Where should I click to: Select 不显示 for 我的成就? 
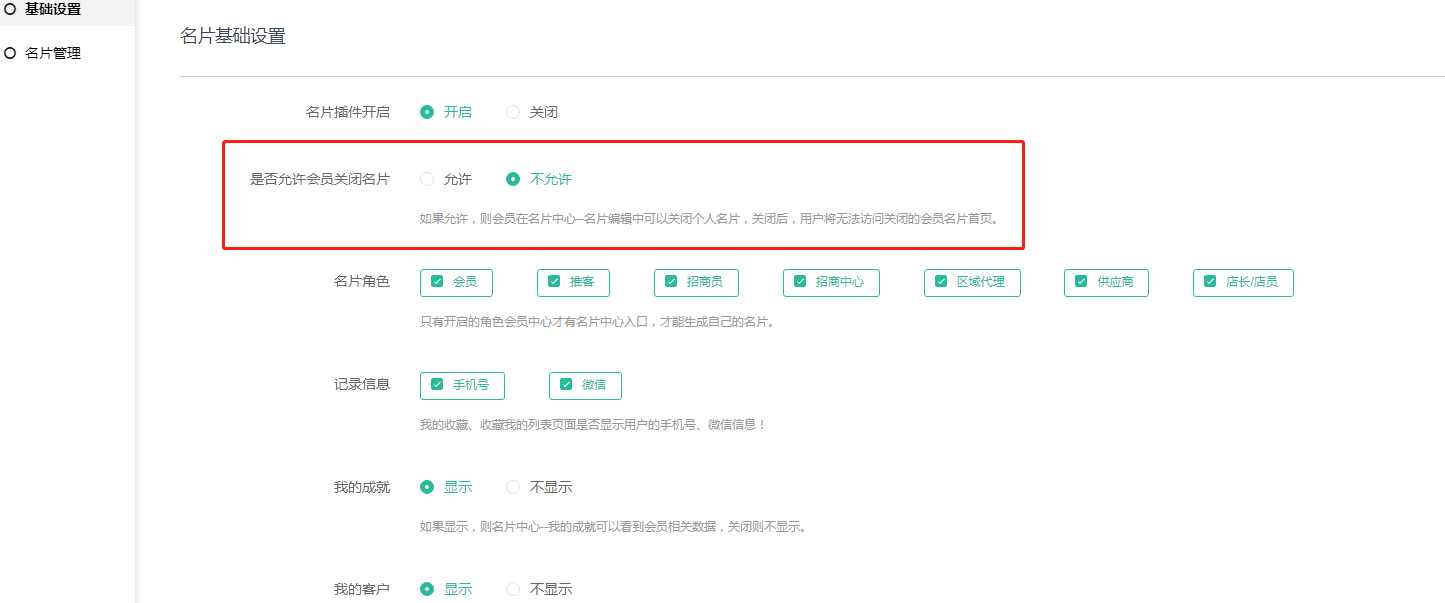pos(513,487)
